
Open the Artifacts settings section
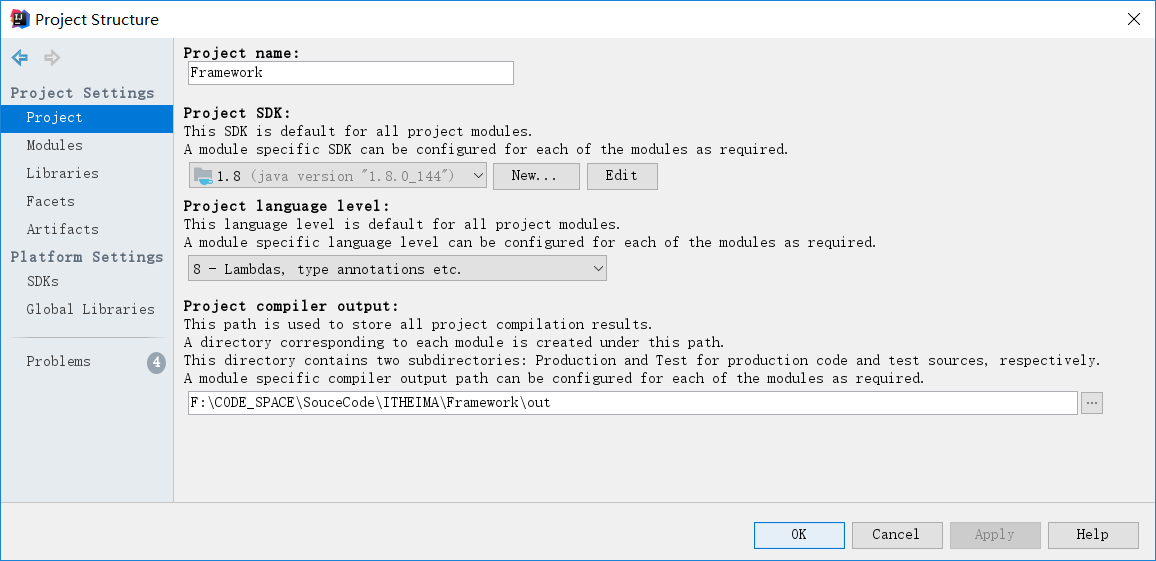(62, 230)
